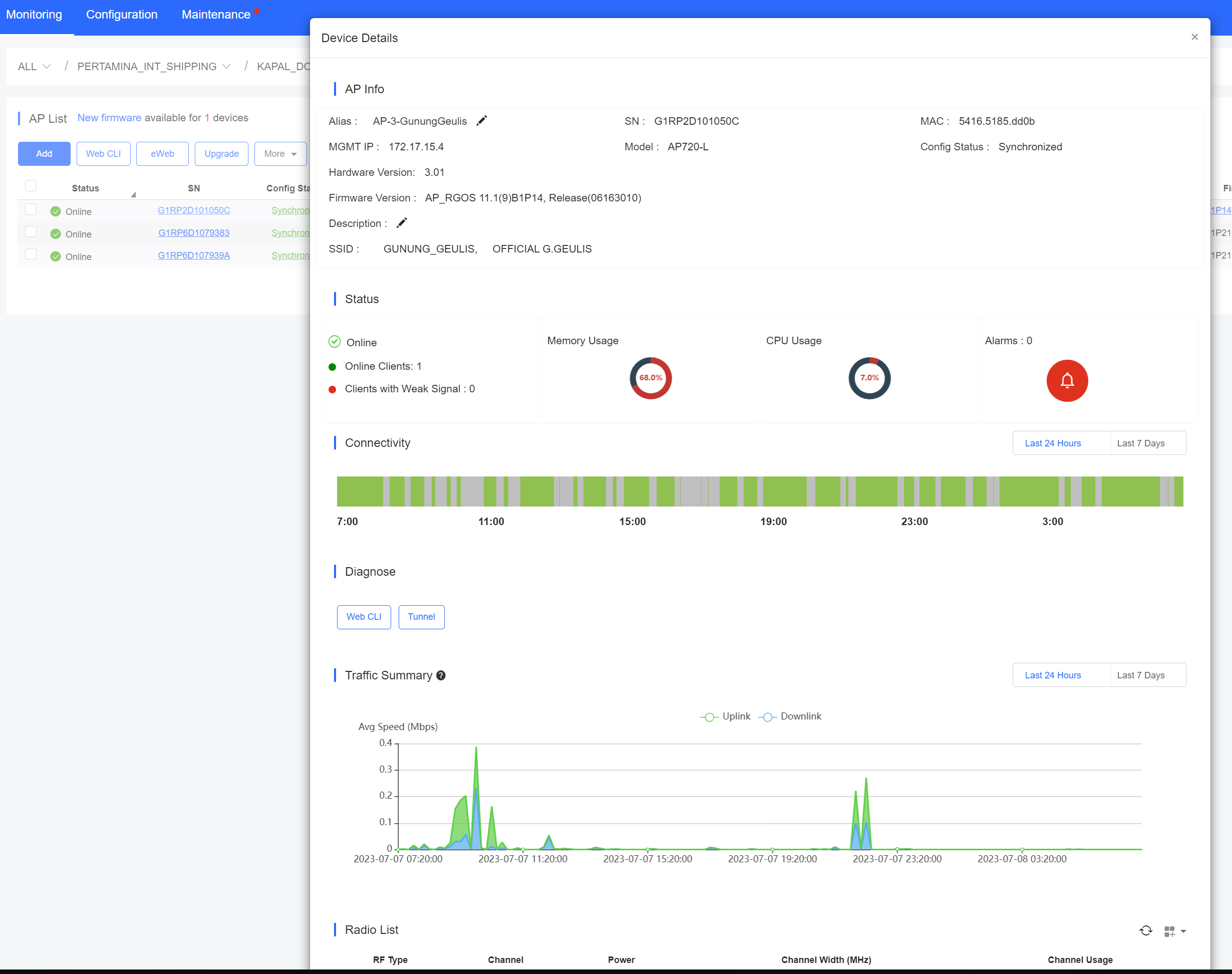Click the MAC value 5416.5185.dd0b
Viewport: 1232px width, 974px height.
tap(997, 121)
